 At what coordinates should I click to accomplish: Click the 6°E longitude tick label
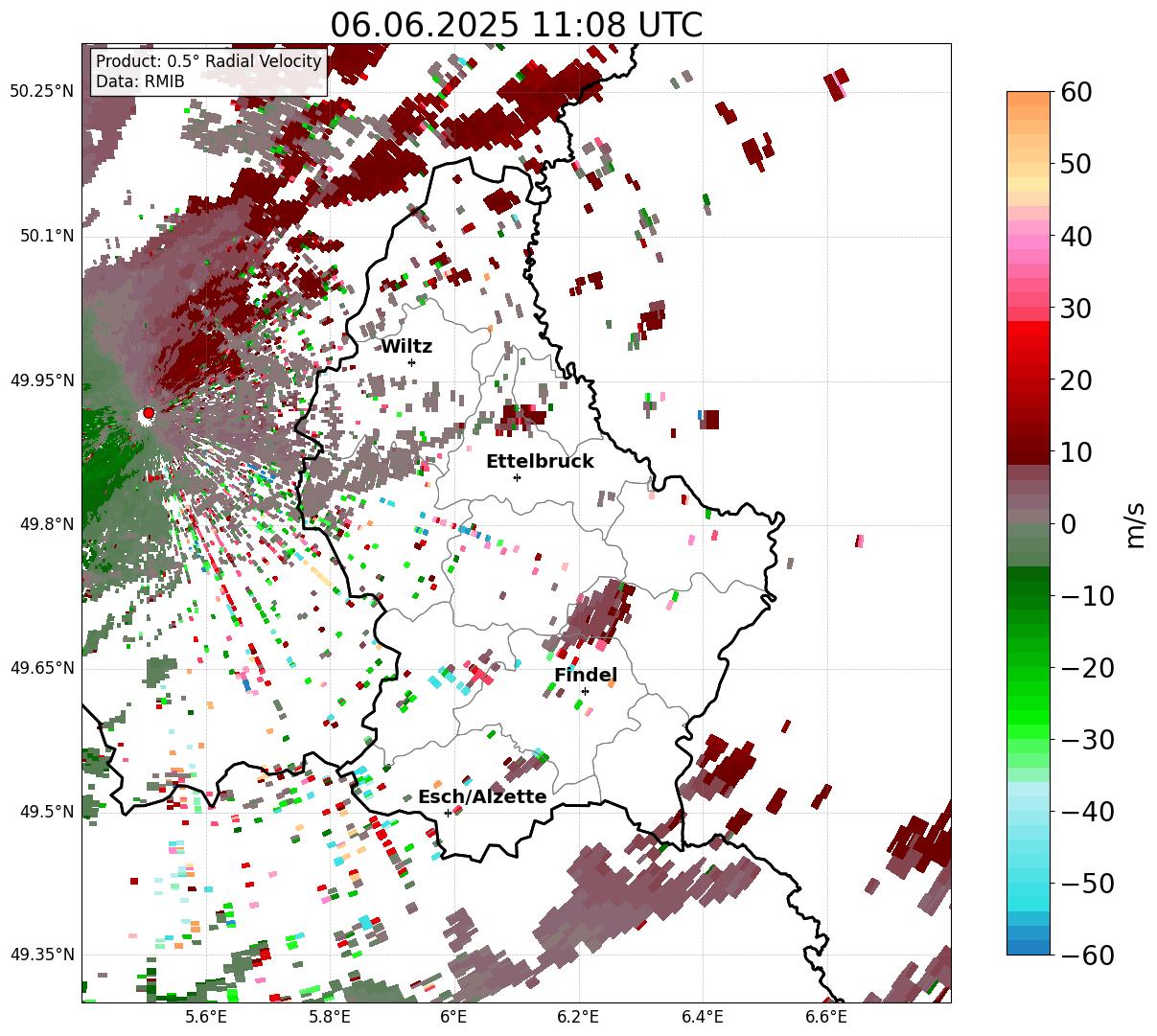click(x=453, y=1018)
